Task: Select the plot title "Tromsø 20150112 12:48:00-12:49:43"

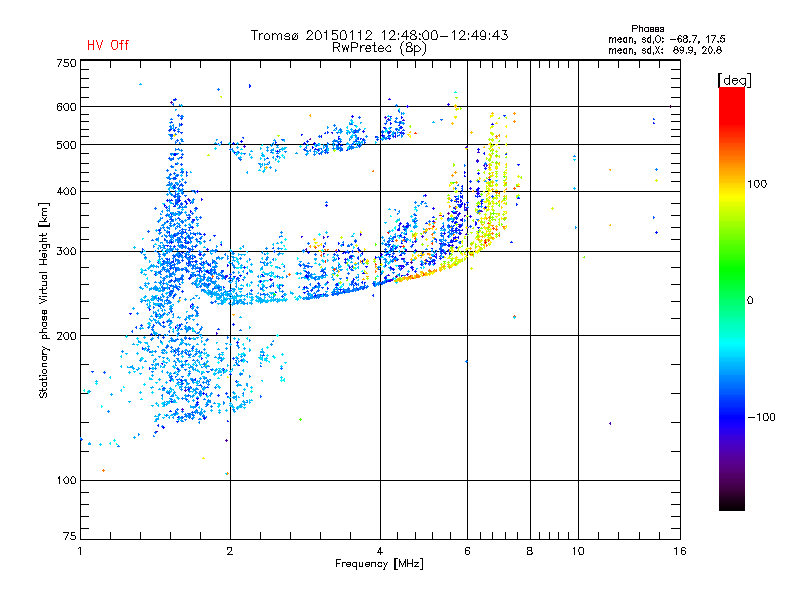Action: tap(379, 35)
